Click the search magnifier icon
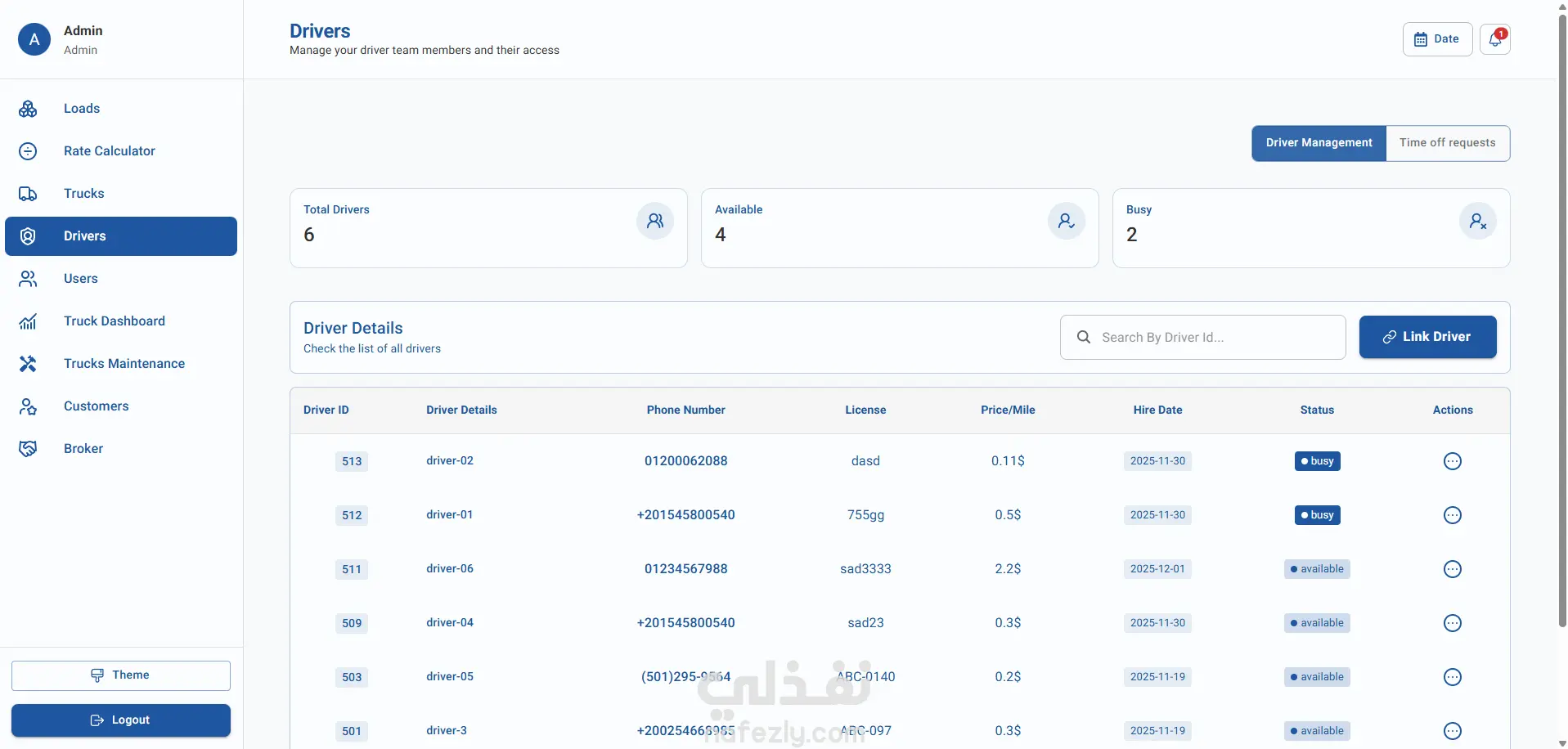Viewport: 1568px width, 749px height. (1084, 337)
